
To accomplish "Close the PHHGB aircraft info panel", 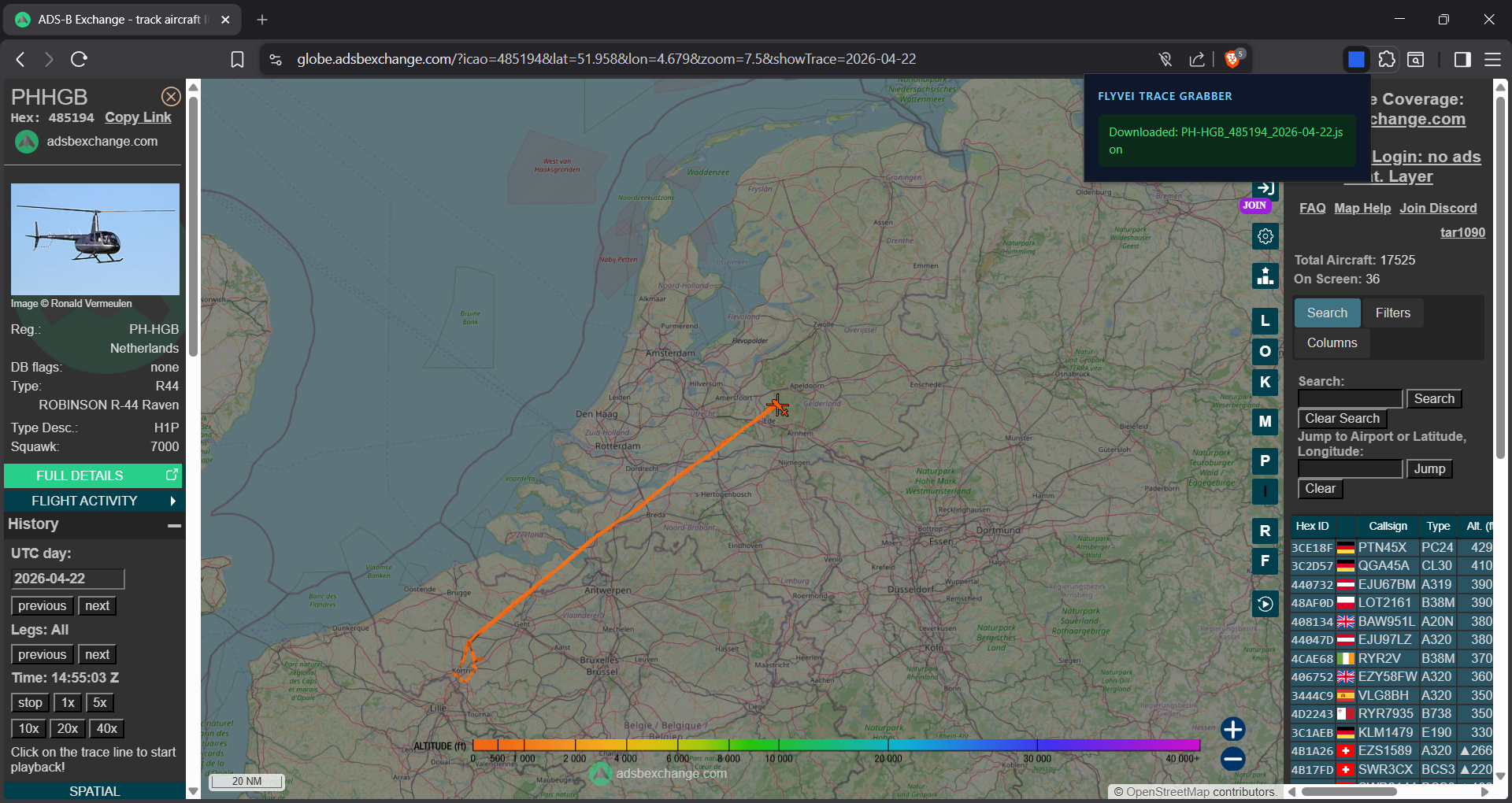I will [x=171, y=97].
